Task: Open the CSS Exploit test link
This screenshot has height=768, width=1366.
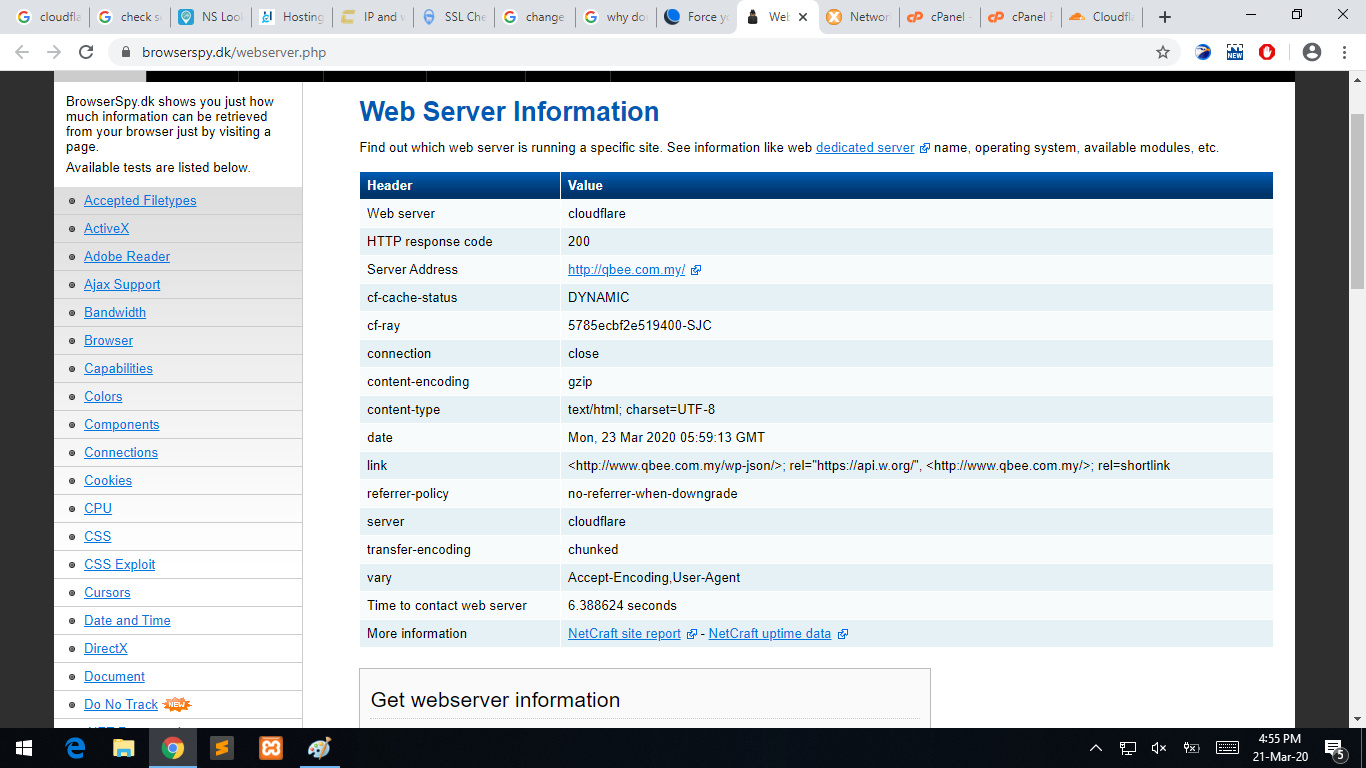Action: pos(120,565)
